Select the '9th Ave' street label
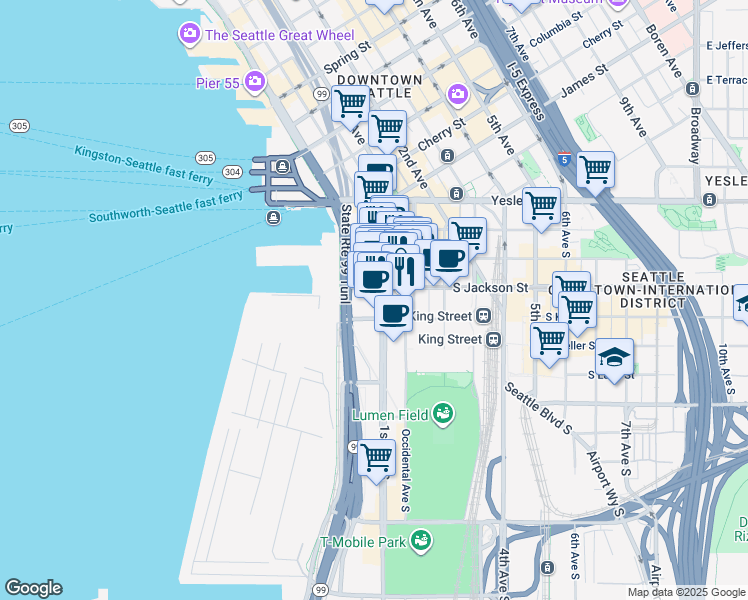The image size is (748, 600). [633, 117]
